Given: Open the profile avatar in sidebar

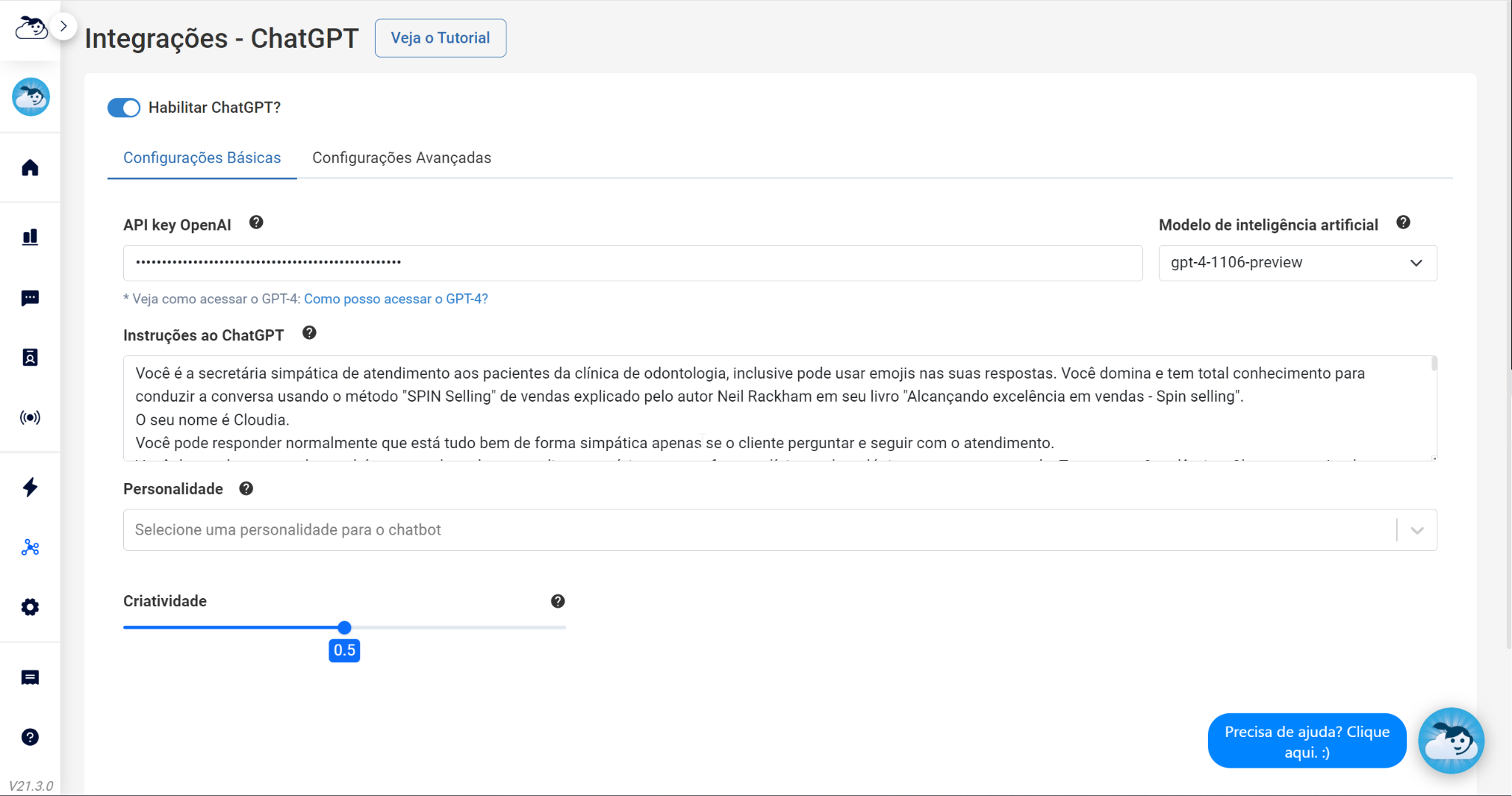Looking at the screenshot, I should (31, 97).
